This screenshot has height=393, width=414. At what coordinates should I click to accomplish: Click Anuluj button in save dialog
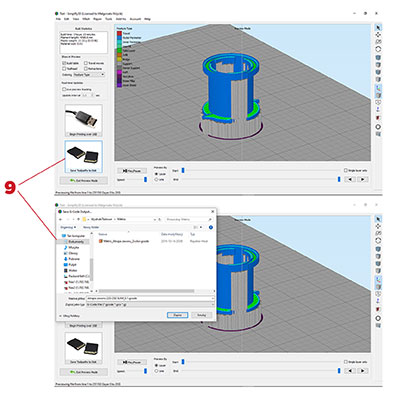201,315
